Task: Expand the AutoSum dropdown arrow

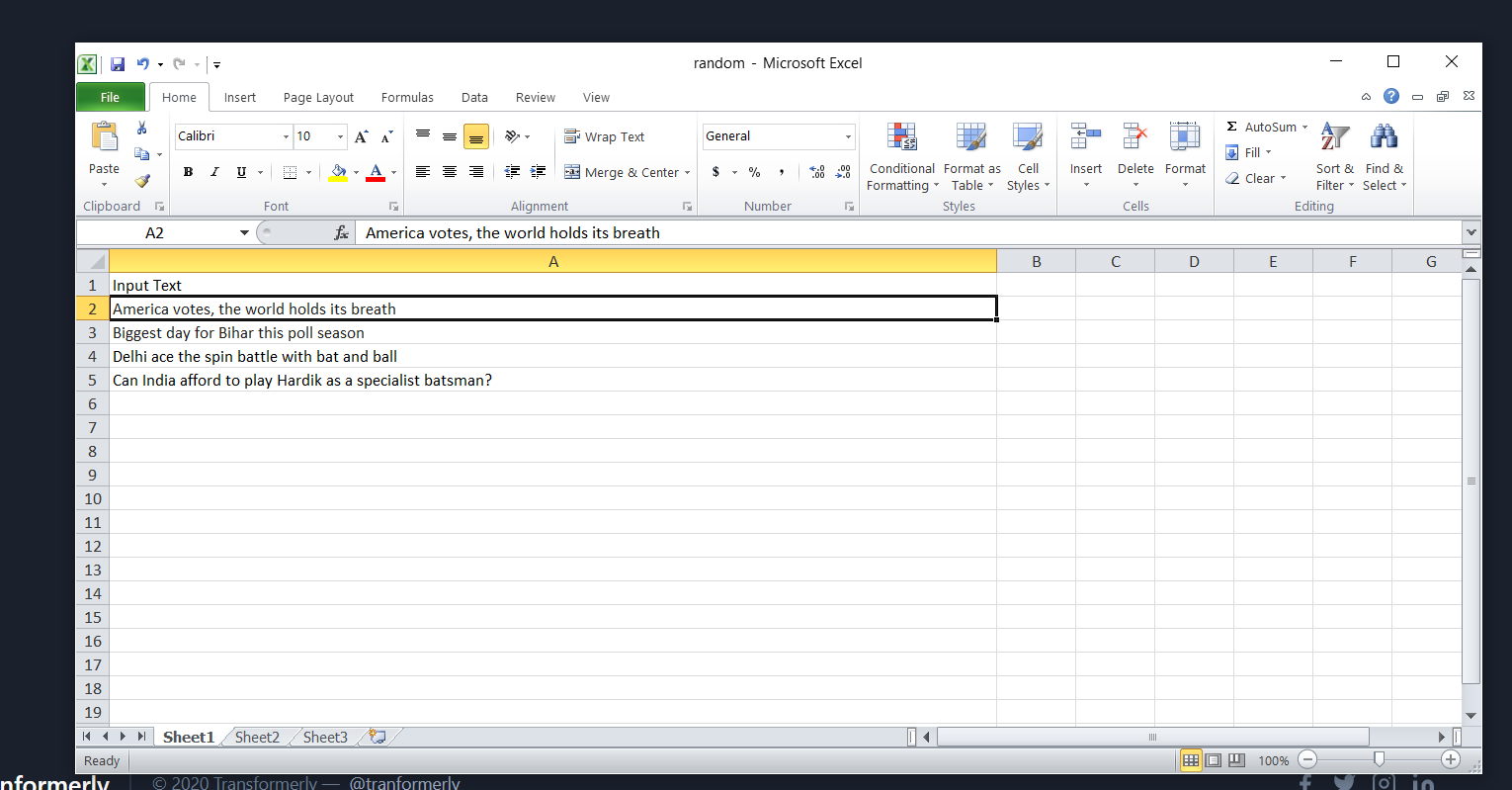Action: 1304,127
